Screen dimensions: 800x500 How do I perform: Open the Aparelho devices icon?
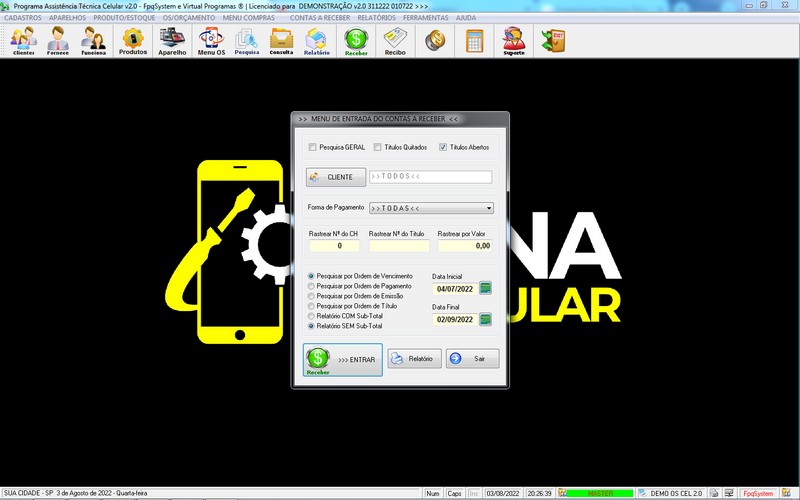point(172,41)
